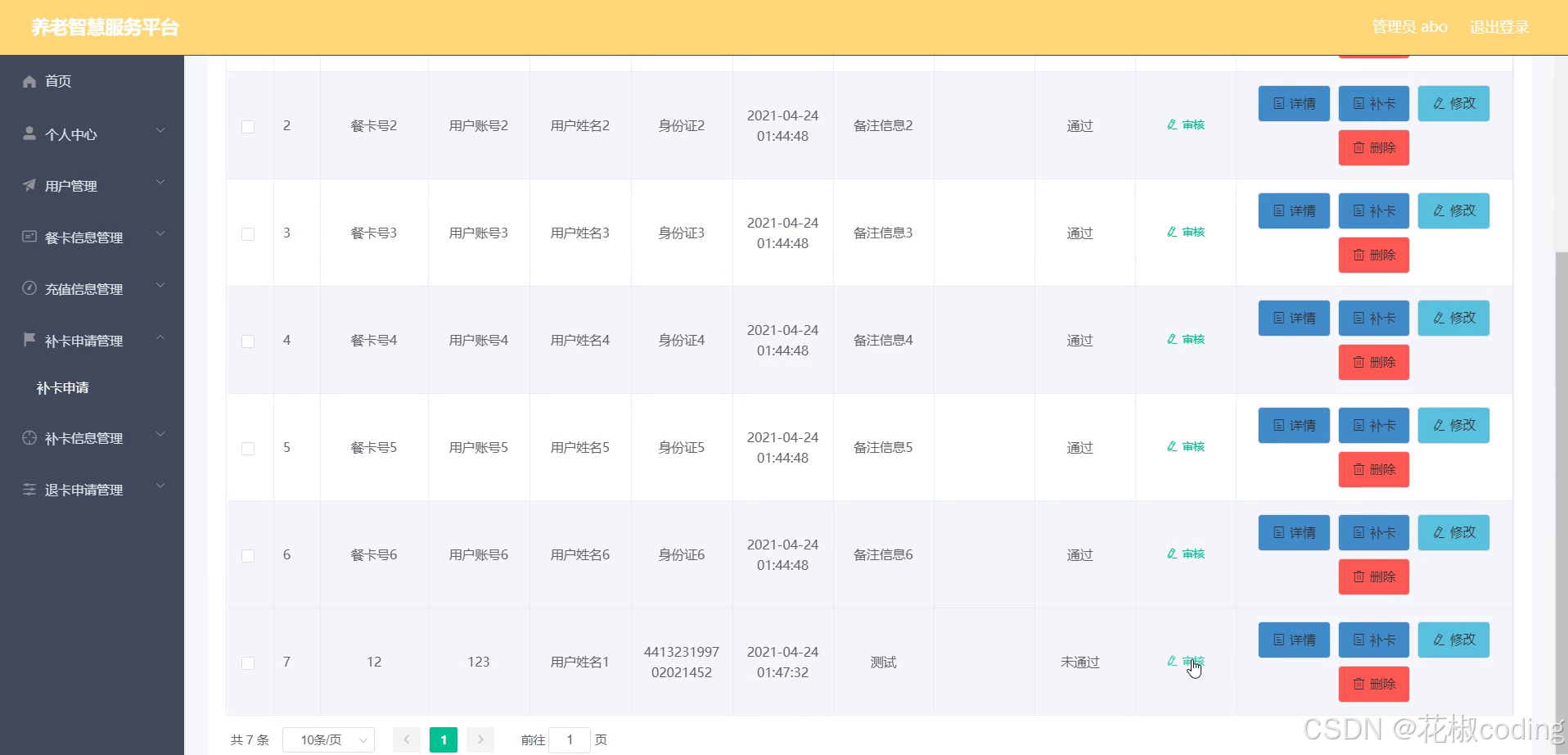Click the paper-plane icon for 用户管理
The image size is (1568, 755).
click(x=29, y=185)
